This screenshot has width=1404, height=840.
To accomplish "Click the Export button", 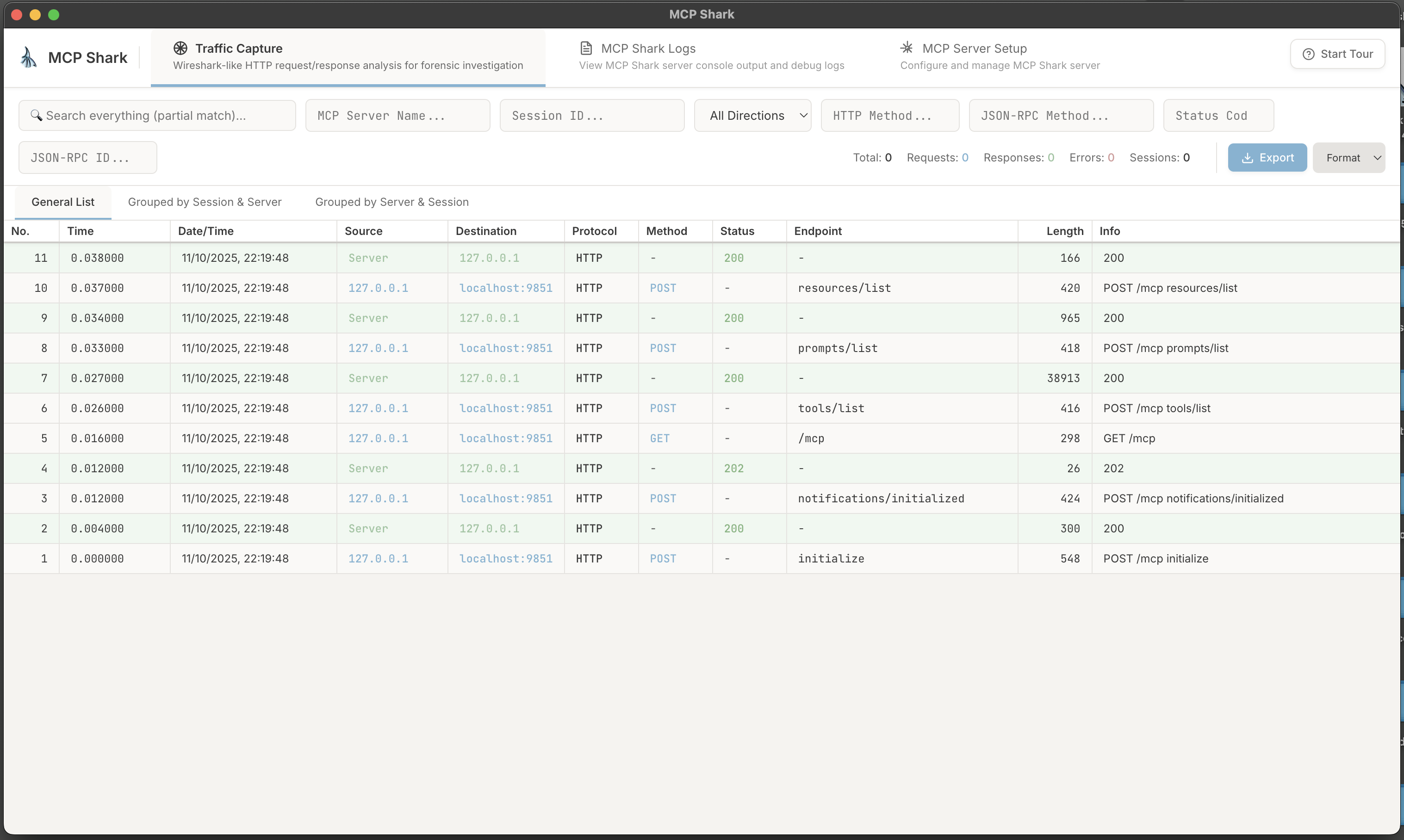I will click(x=1267, y=157).
